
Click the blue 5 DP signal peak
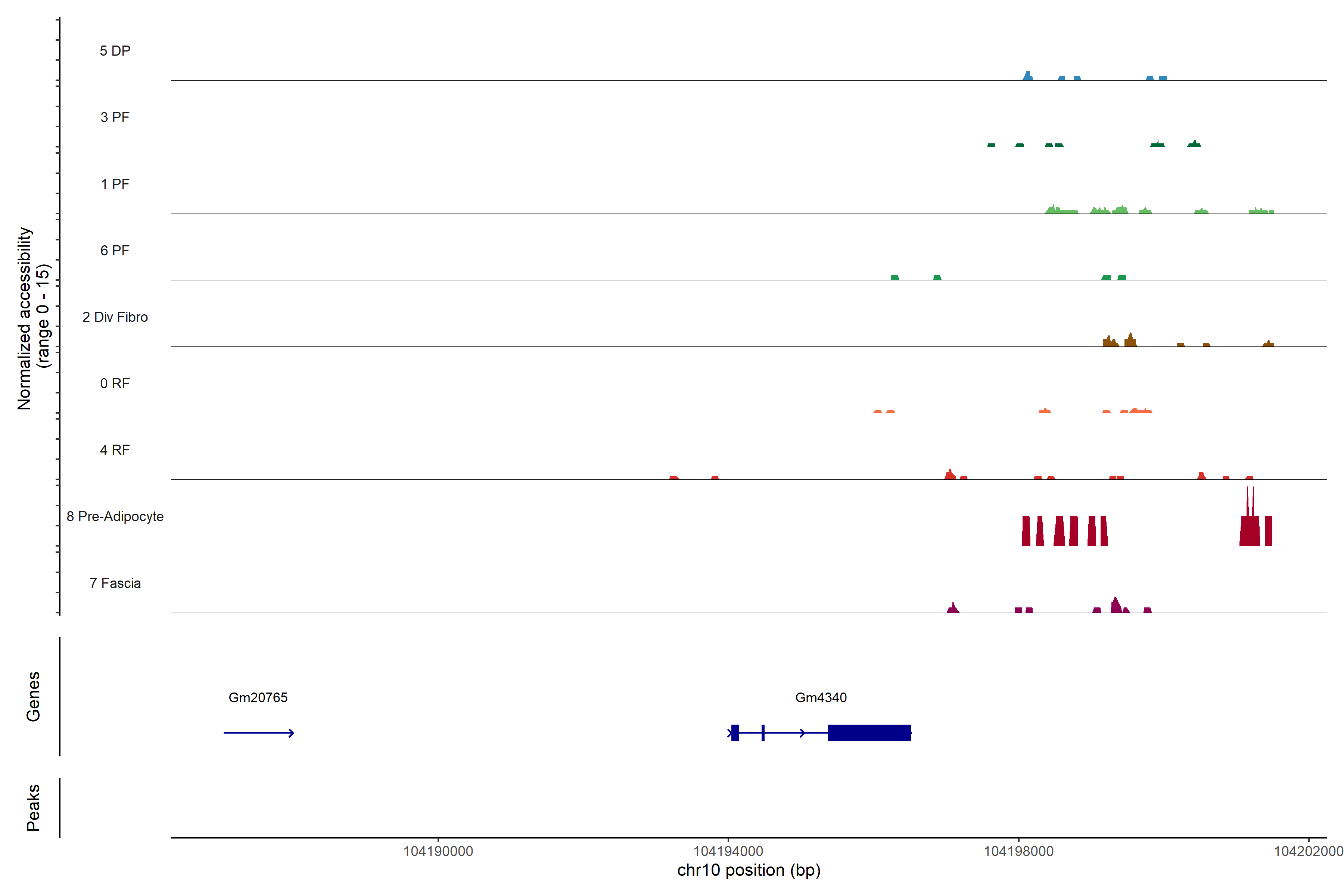pos(1027,76)
